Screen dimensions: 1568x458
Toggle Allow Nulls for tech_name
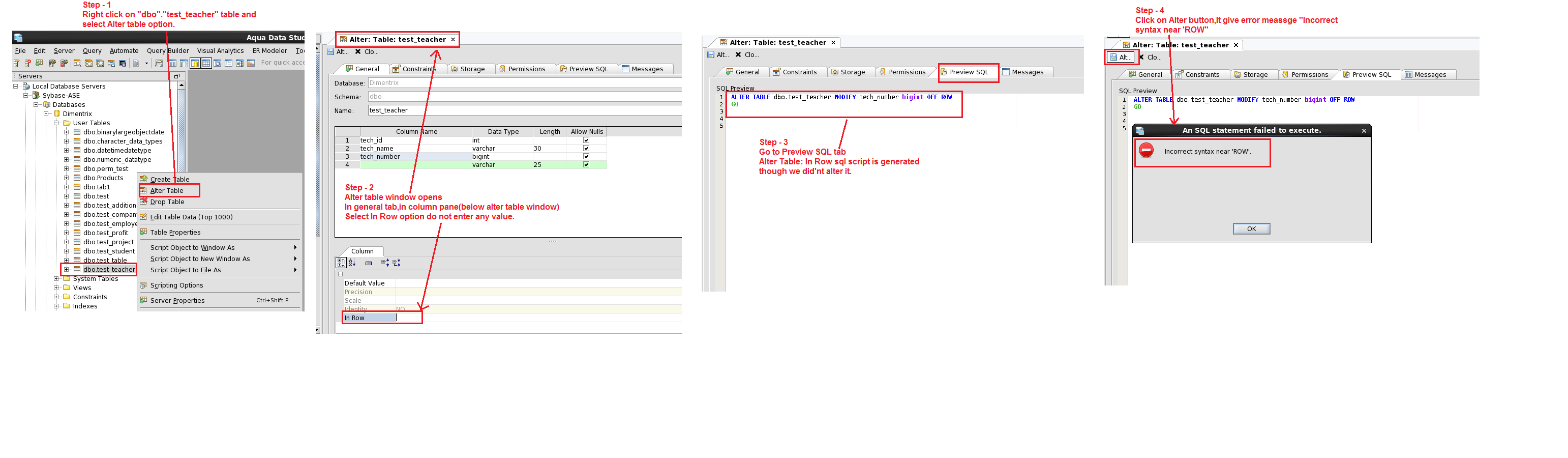[586, 149]
